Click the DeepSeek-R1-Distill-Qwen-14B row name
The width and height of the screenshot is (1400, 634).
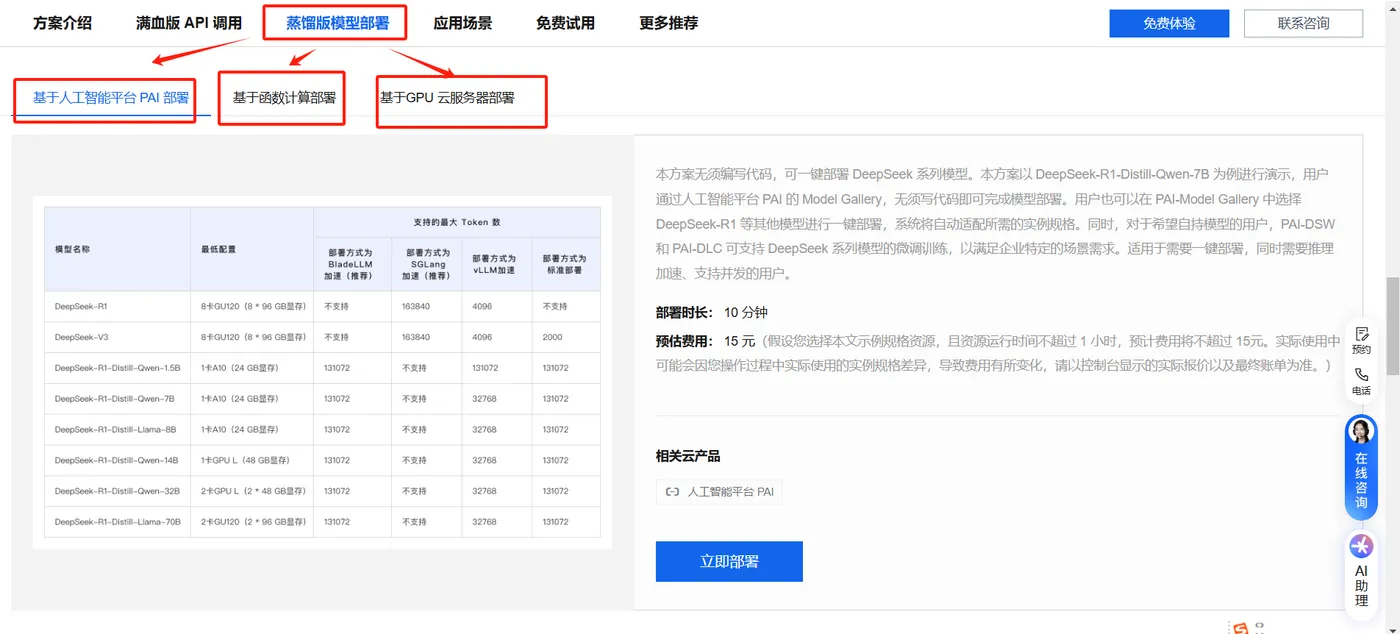pyautogui.click(x=116, y=460)
